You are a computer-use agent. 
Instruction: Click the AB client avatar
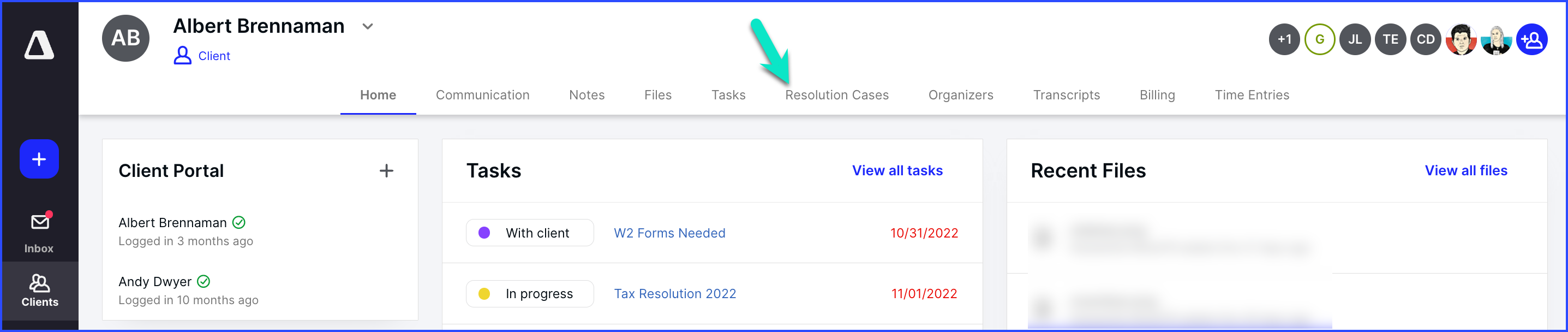click(125, 38)
